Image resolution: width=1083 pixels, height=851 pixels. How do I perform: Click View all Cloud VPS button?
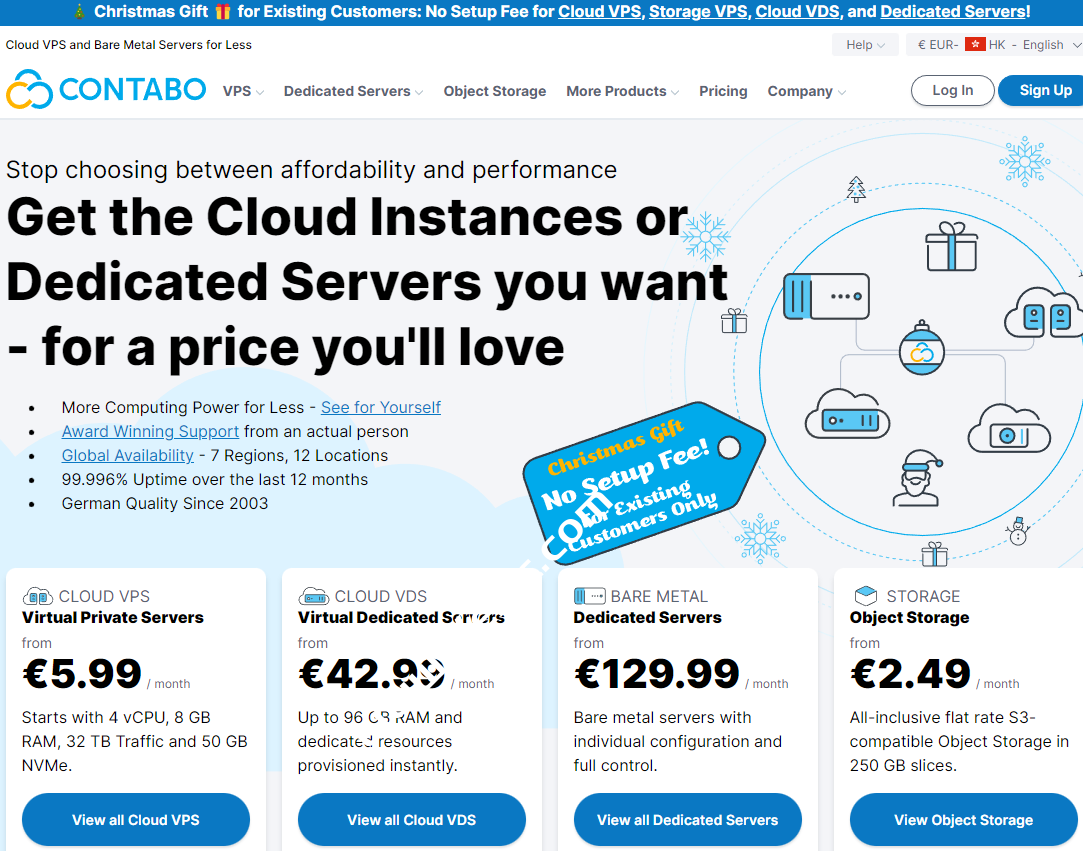click(x=136, y=820)
